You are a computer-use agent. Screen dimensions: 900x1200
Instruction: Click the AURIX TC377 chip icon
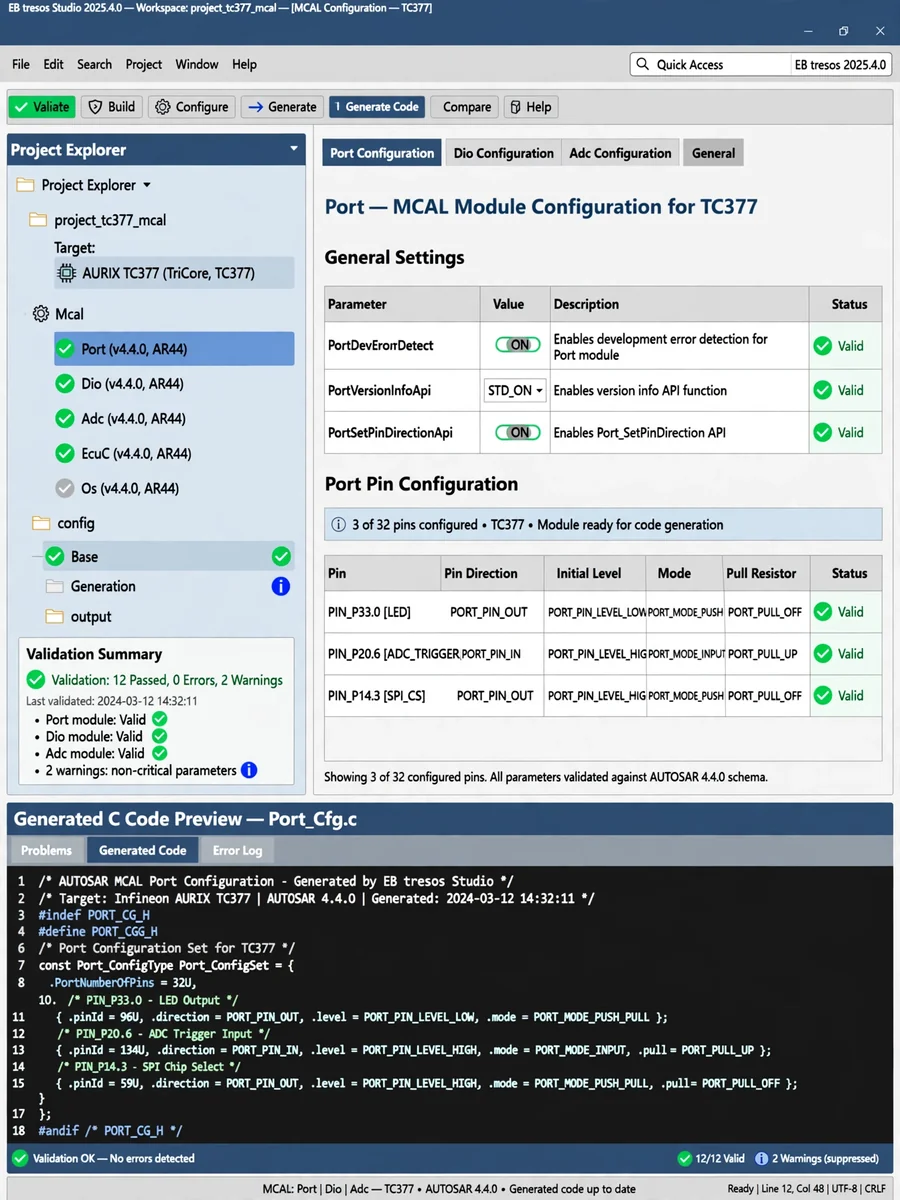[66, 273]
